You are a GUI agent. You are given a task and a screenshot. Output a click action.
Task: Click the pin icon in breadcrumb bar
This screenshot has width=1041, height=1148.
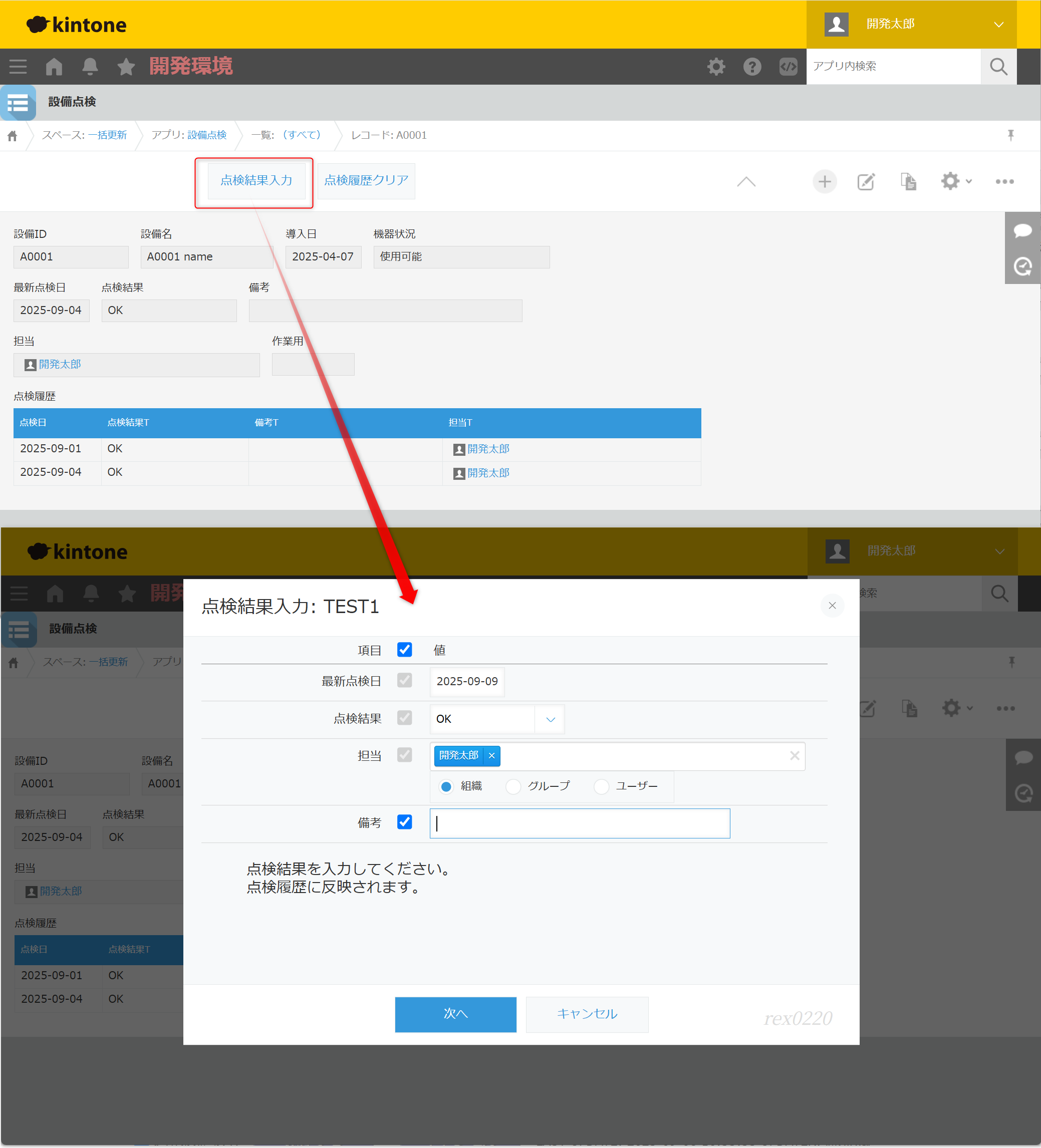pos(1010,135)
